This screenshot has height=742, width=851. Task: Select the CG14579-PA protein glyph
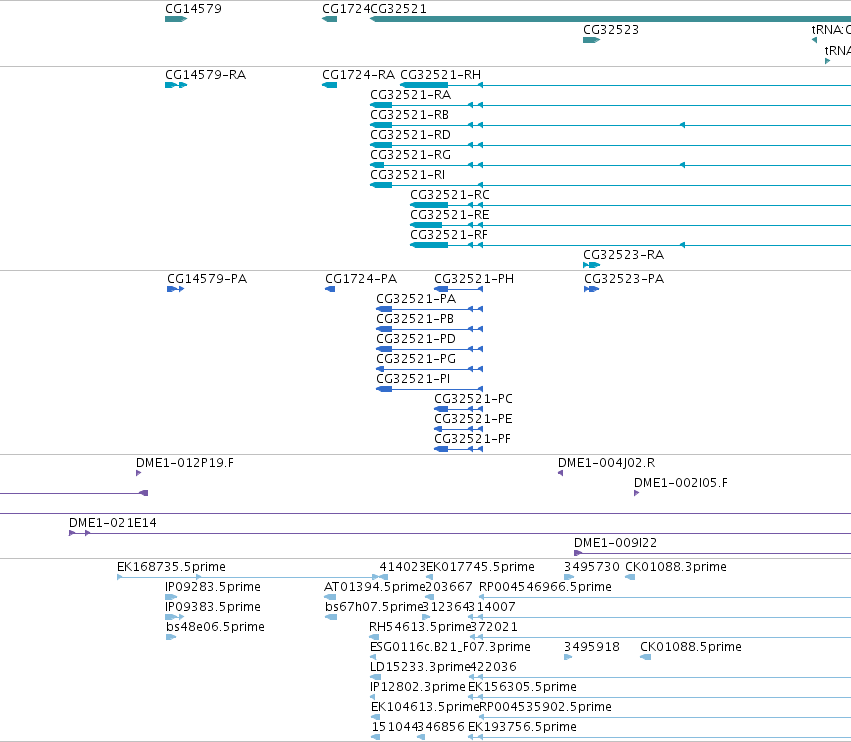click(x=176, y=289)
